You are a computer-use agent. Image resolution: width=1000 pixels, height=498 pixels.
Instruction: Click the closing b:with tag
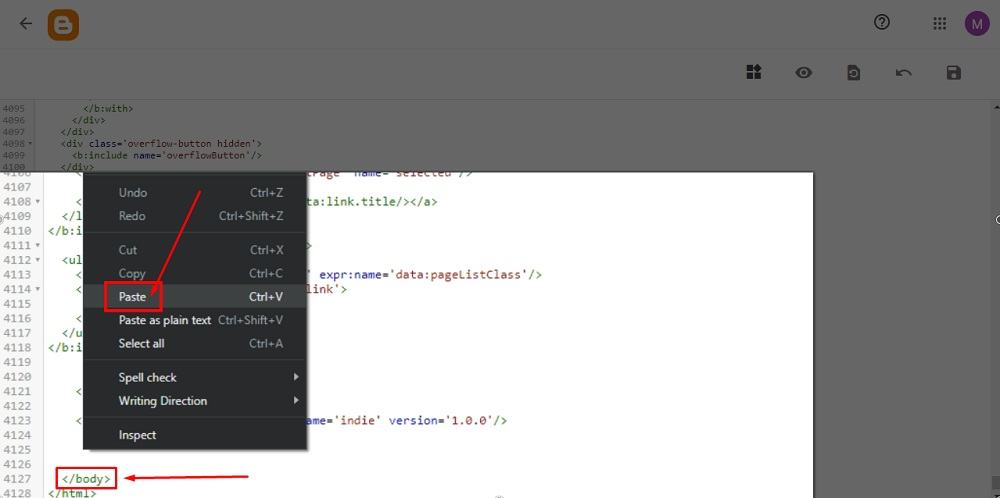coord(108,109)
